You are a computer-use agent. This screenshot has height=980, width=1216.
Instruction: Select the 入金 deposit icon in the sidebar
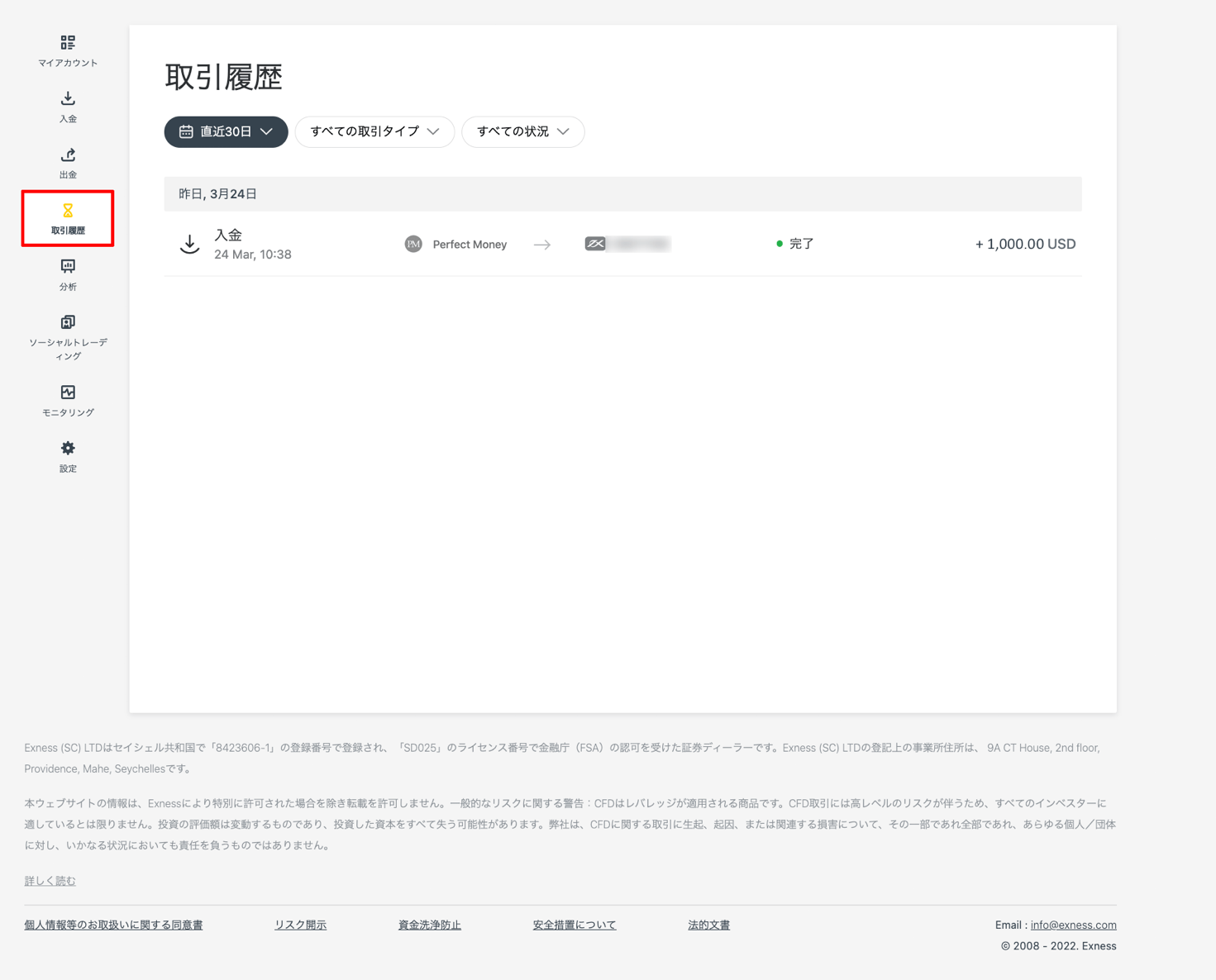pyautogui.click(x=68, y=98)
